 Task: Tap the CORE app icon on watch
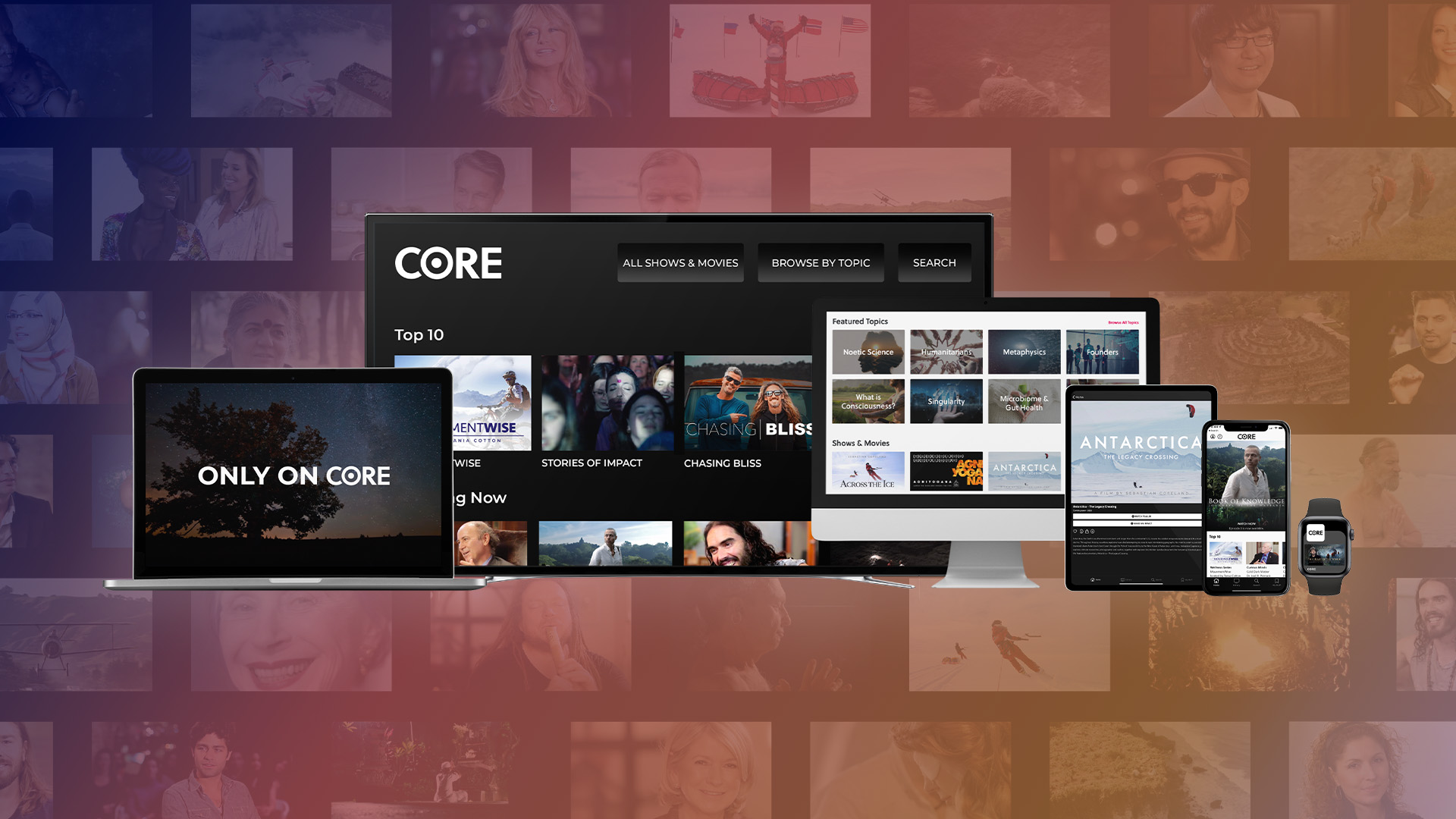(1316, 532)
